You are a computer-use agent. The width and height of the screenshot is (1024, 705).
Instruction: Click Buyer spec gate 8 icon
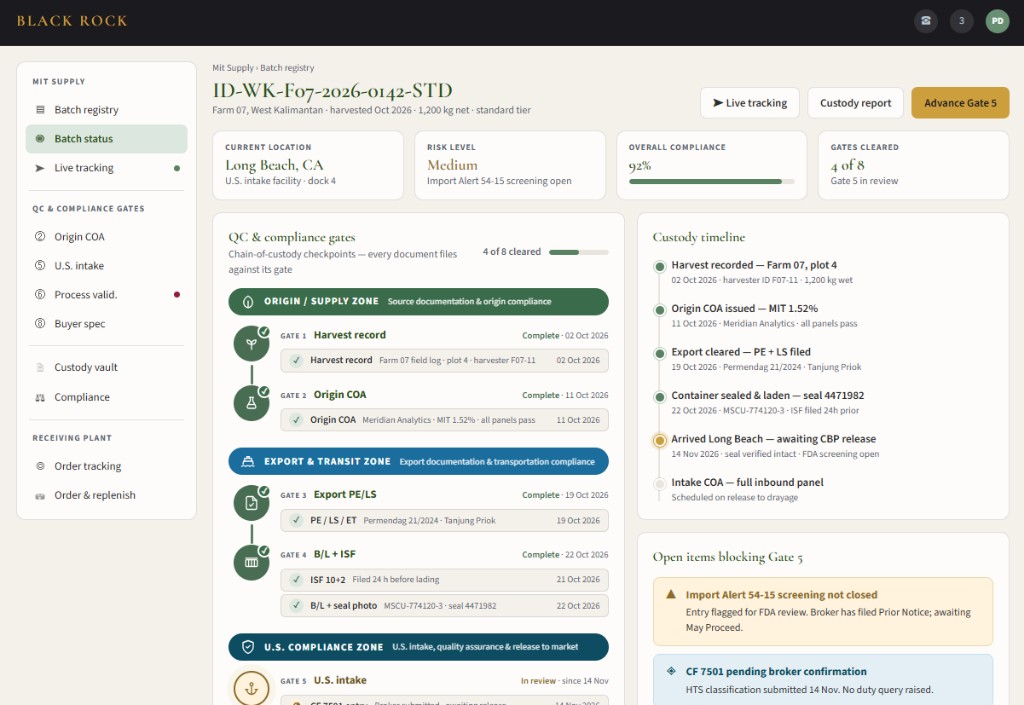pyautogui.click(x=40, y=323)
